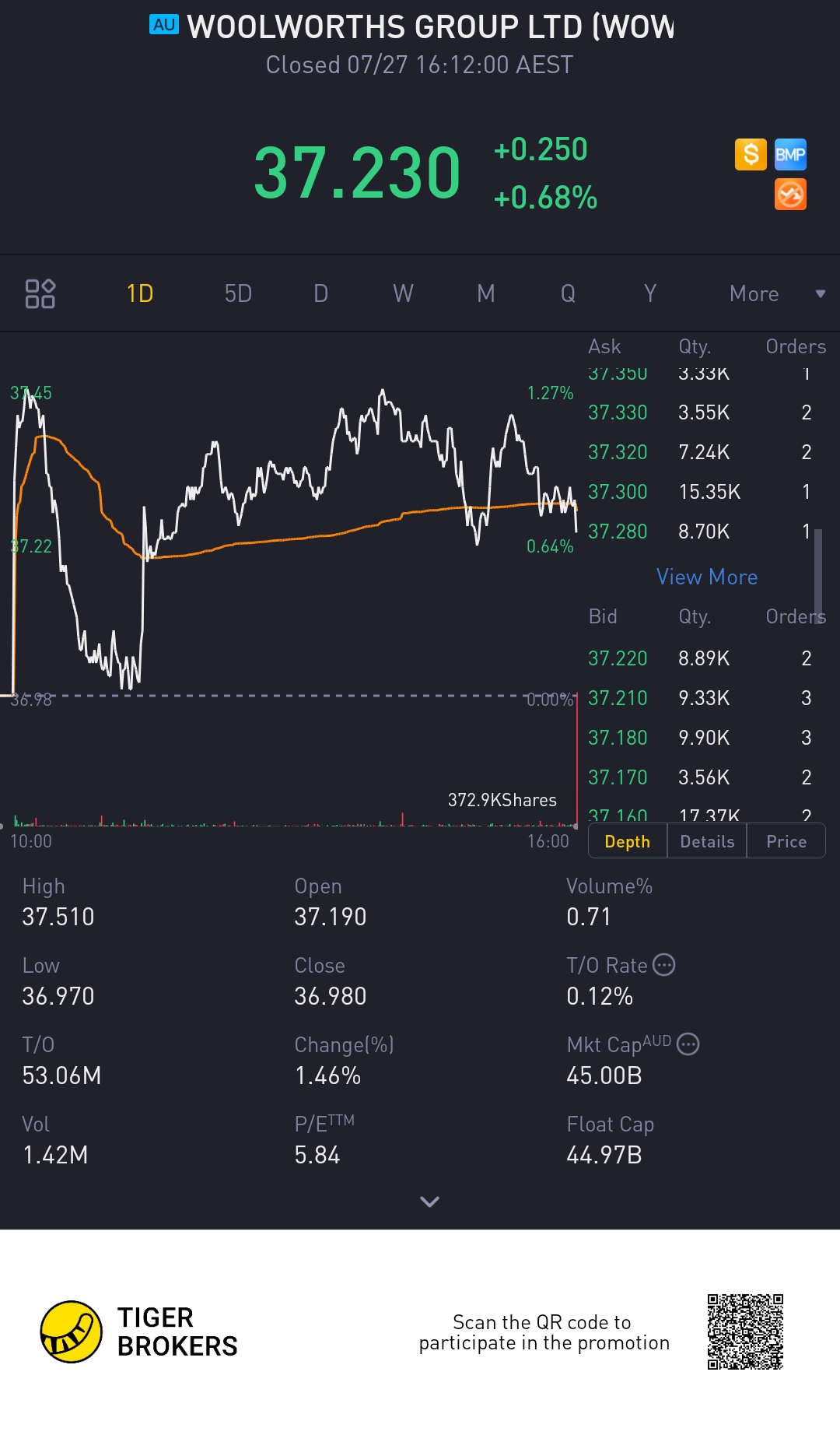Tap the Tiger Brokers logo

click(x=138, y=1331)
